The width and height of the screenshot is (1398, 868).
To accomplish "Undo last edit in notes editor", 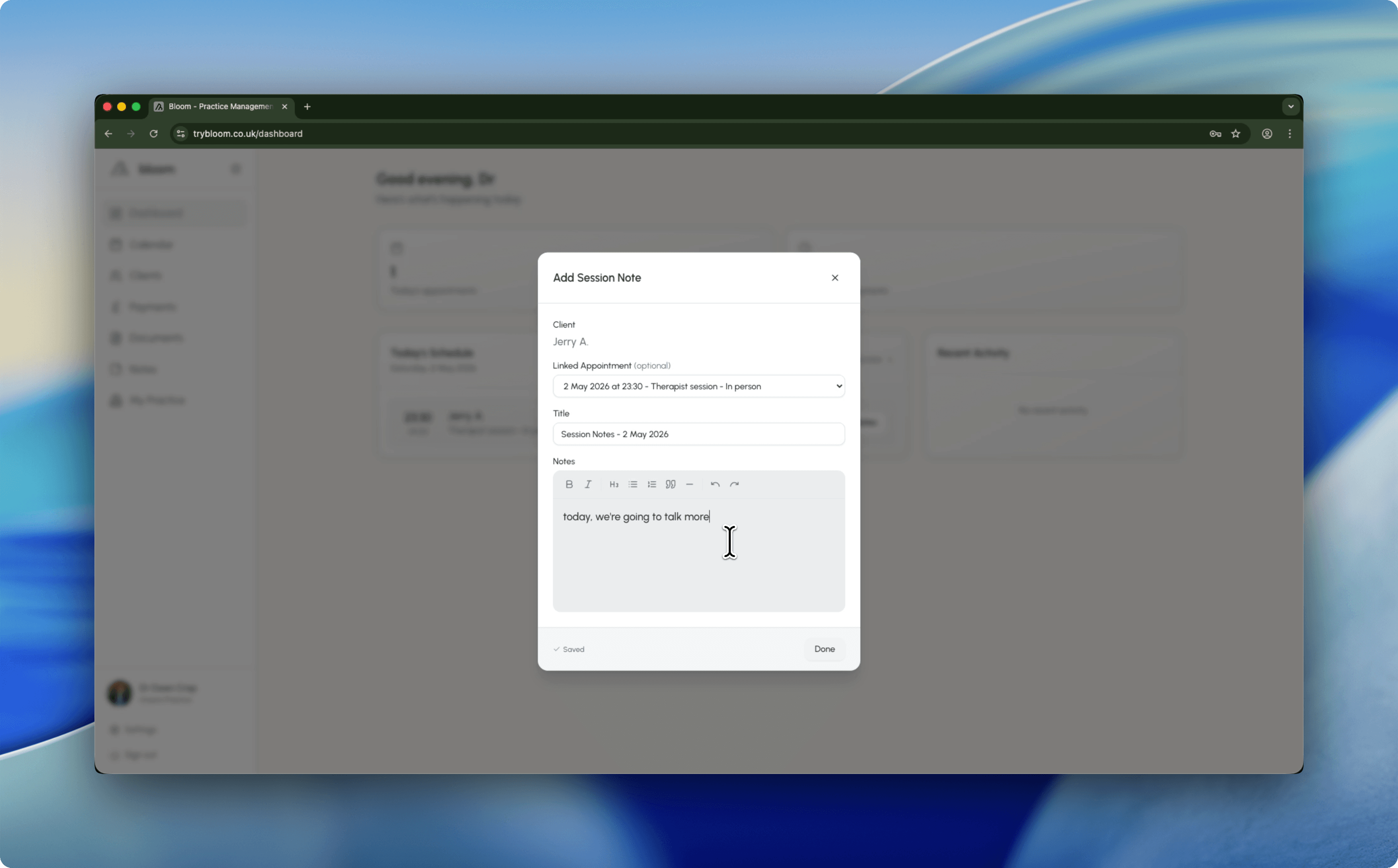I will [x=715, y=484].
